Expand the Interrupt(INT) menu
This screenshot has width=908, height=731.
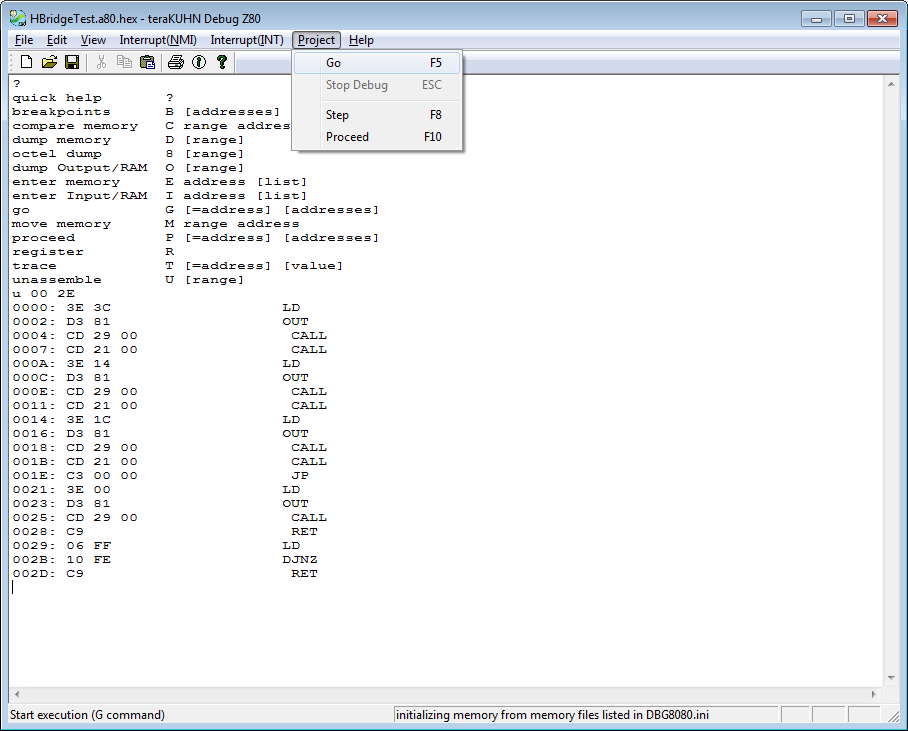[x=247, y=40]
